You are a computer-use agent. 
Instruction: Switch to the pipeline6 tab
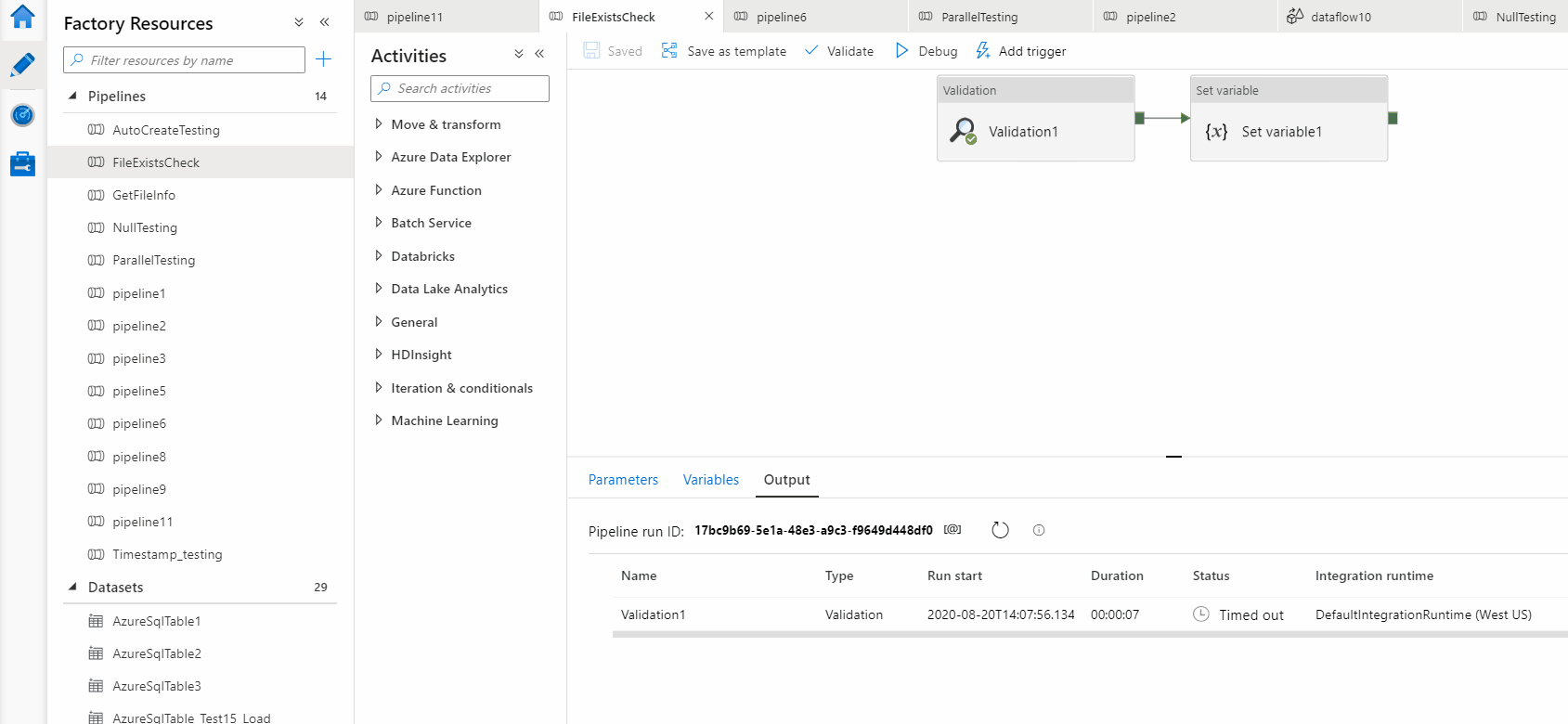tap(815, 17)
